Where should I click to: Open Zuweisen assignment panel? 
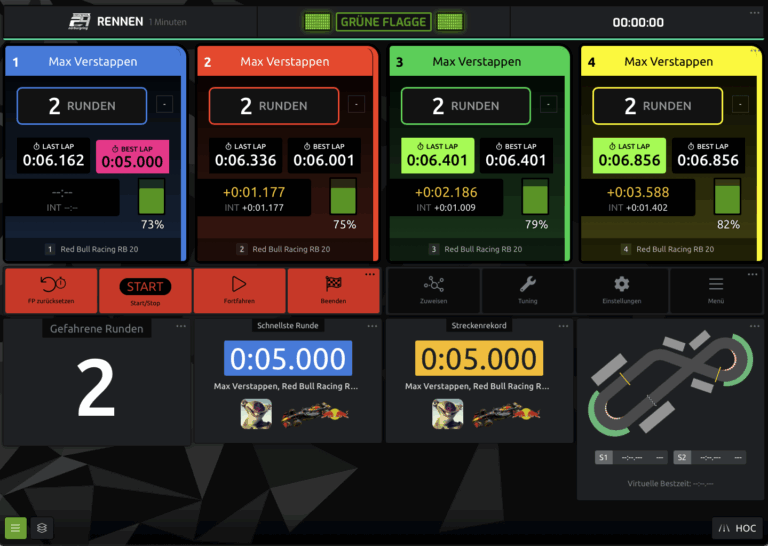[433, 284]
